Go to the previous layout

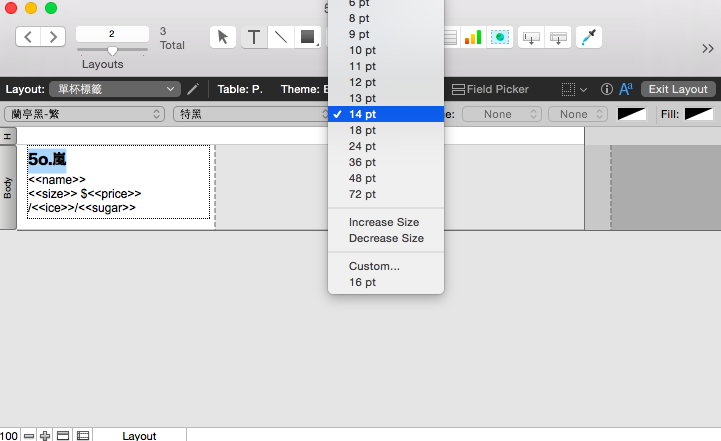pyautogui.click(x=28, y=37)
